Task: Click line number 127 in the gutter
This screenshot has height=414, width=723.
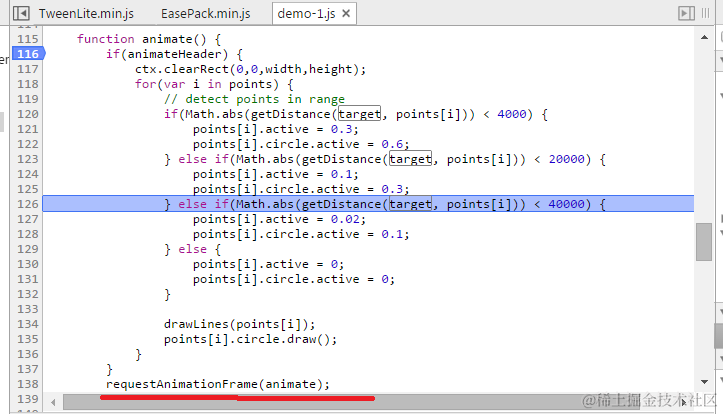Action: [x=28, y=219]
